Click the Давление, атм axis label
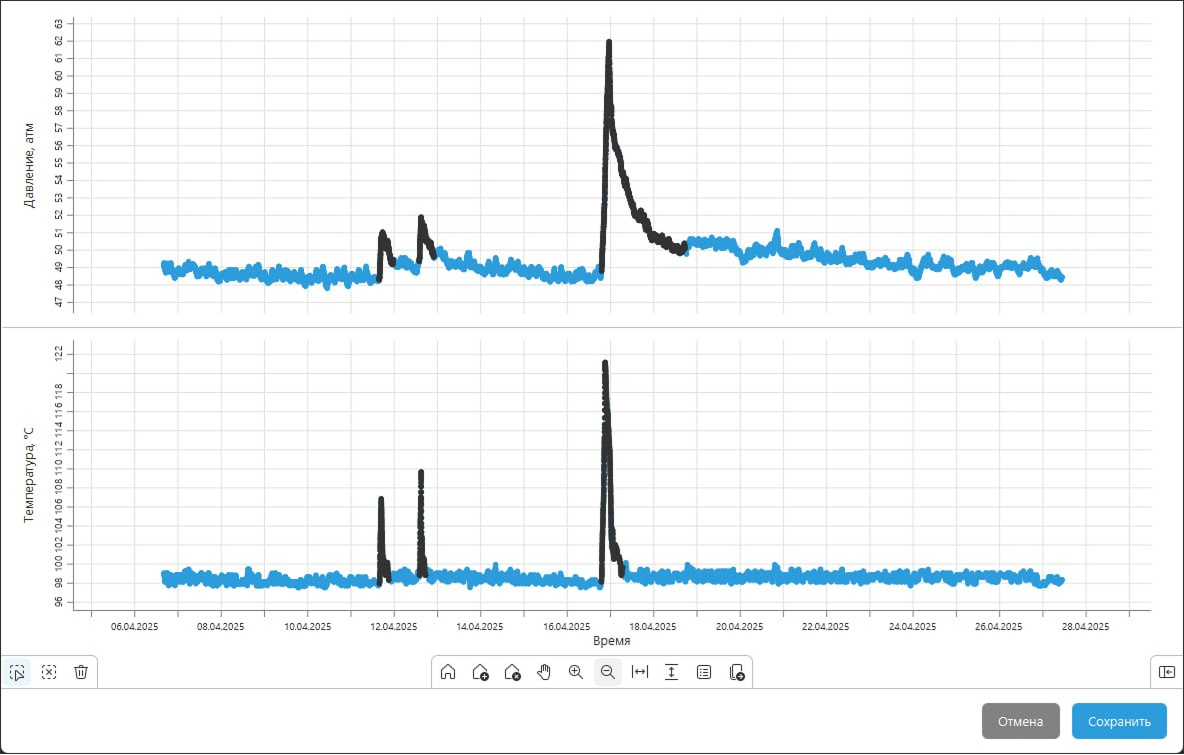 [29, 165]
